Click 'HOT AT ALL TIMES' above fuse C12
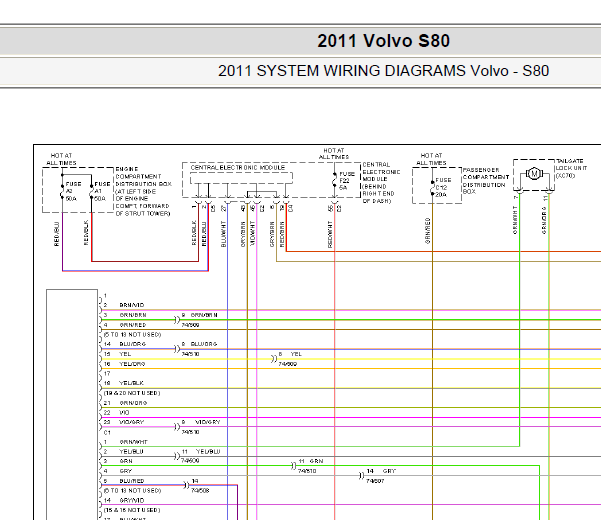 tap(431, 159)
